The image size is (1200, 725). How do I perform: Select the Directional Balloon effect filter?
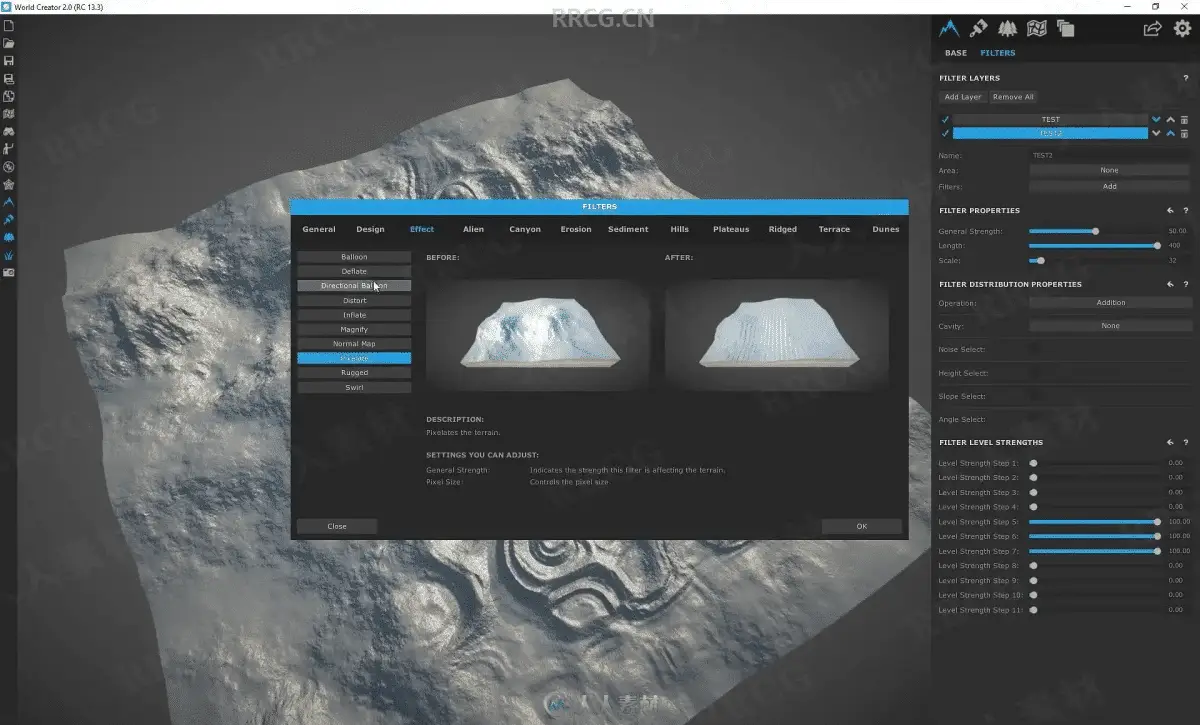click(354, 286)
